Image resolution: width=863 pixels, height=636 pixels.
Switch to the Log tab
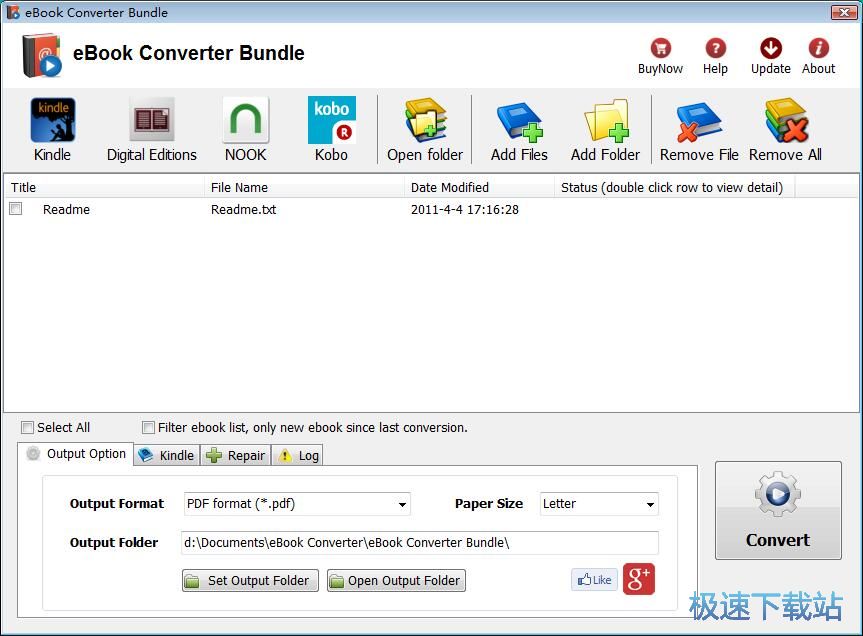tap(298, 456)
